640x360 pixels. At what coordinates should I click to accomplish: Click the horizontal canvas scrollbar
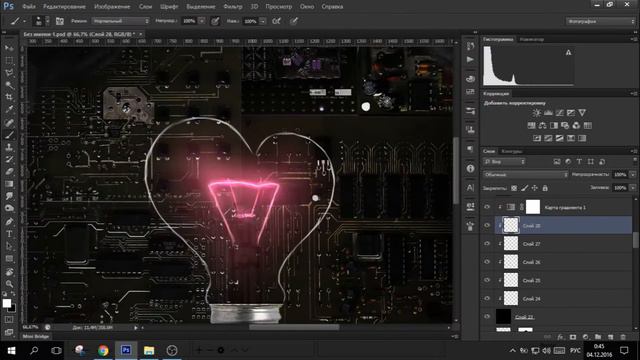[x=294, y=327]
